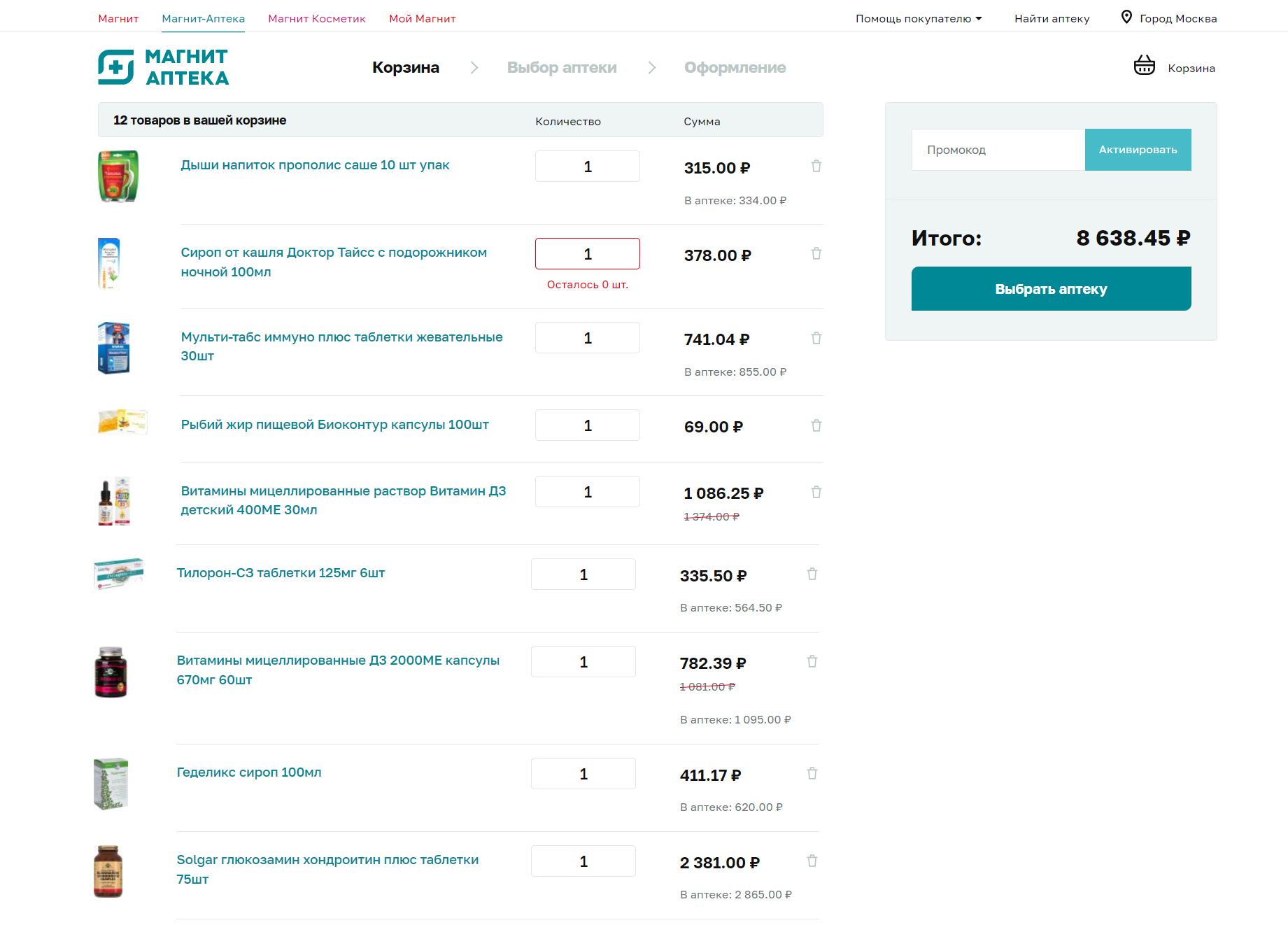Edit quantity for Рыбий жир Биоконтур
Viewport: 1288px width, 925px height.
tap(588, 425)
